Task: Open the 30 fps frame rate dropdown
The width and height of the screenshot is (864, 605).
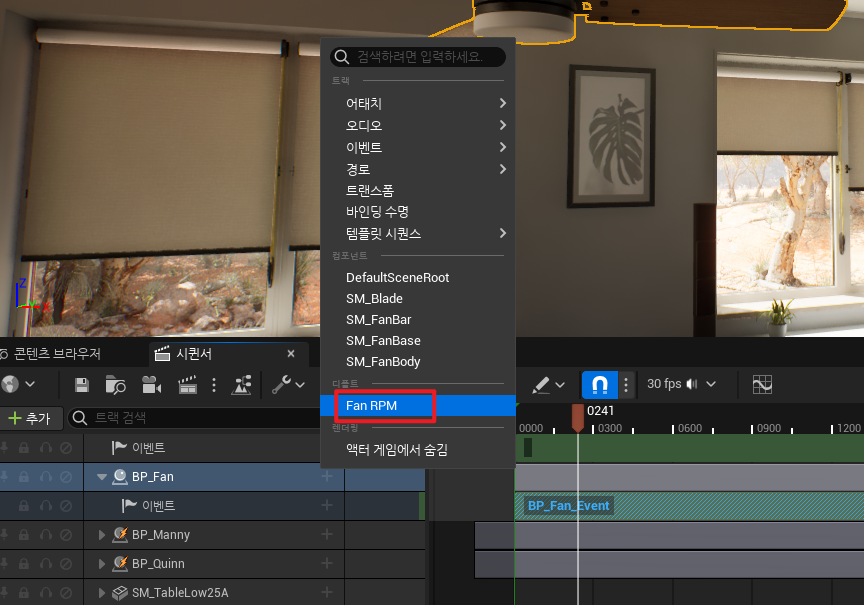Action: pyautogui.click(x=681, y=384)
